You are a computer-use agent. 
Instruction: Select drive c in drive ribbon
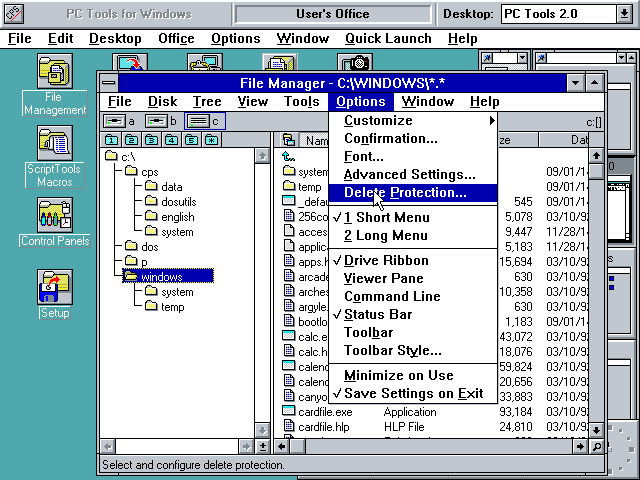204,121
